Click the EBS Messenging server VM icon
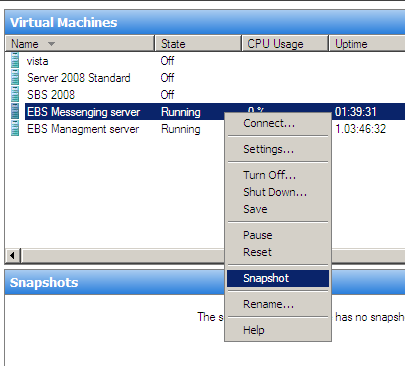405x366 pixels. pos(15,112)
